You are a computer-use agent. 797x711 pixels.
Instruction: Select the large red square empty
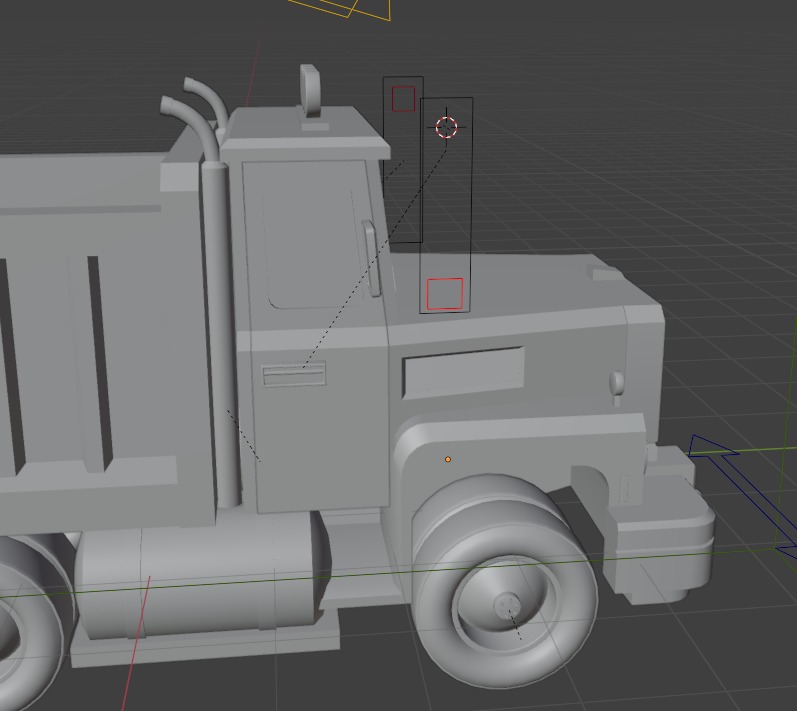pos(445,293)
